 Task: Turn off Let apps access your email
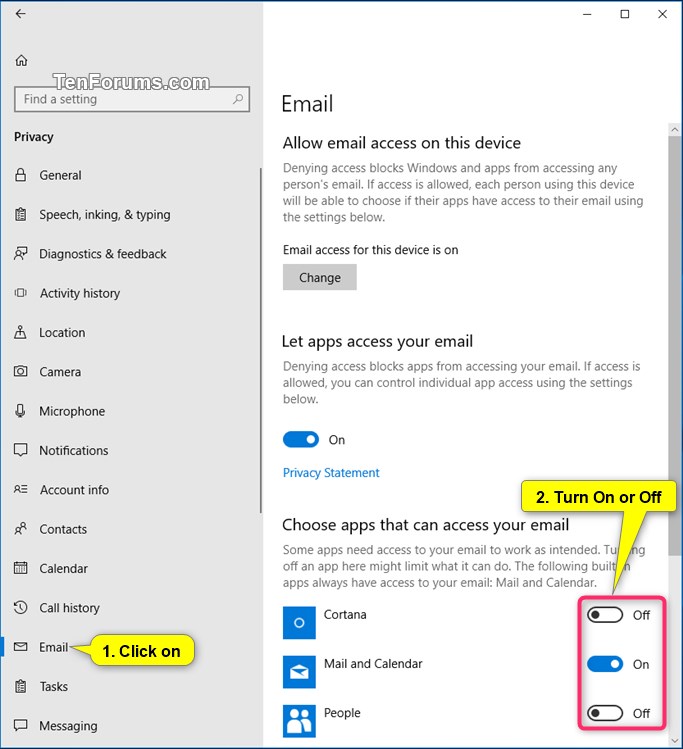301,439
